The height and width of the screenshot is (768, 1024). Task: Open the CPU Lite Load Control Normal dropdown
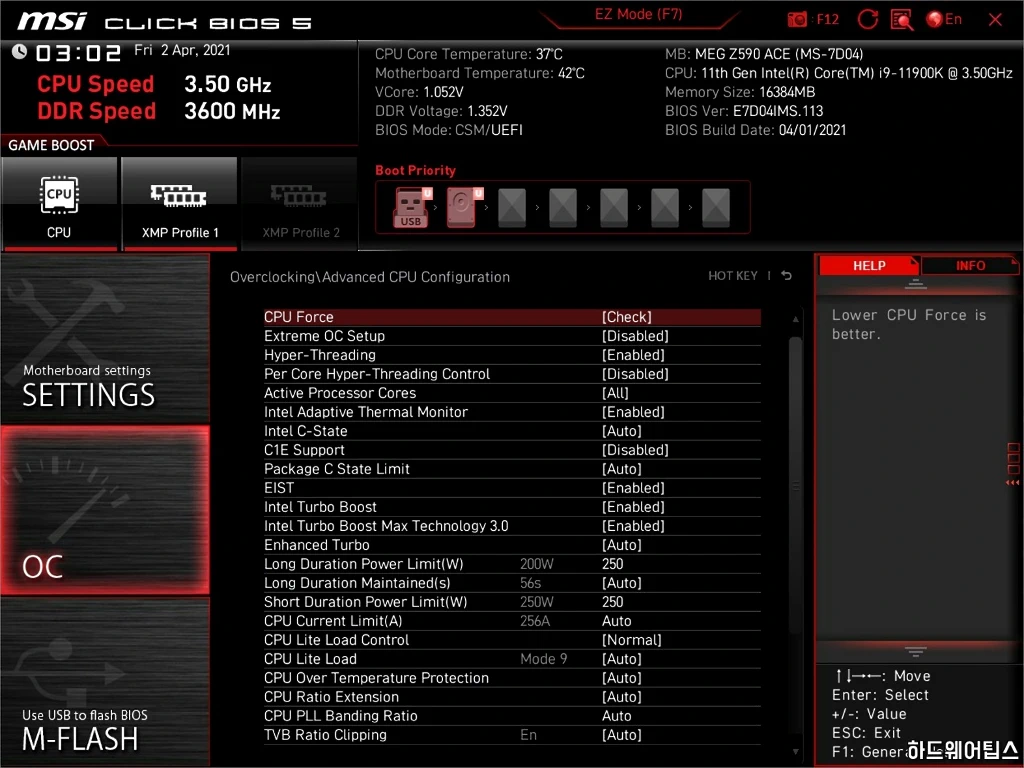click(631, 640)
